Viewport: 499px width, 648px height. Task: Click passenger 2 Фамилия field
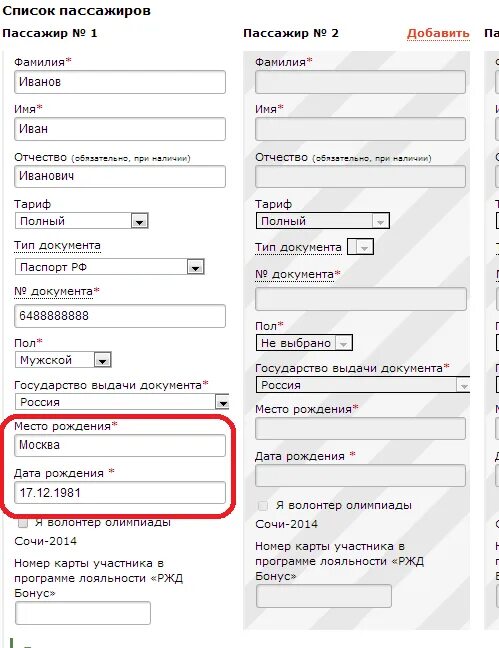coord(361,82)
